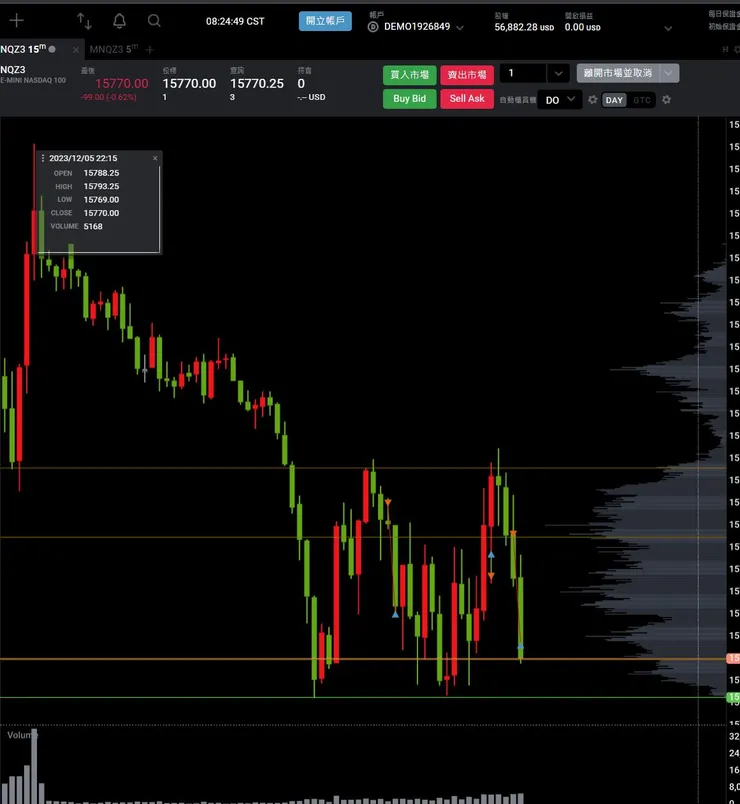Screen dimensions: 740x804
Task: Click the 15788.25 open value in data box
Action: [x=101, y=173]
